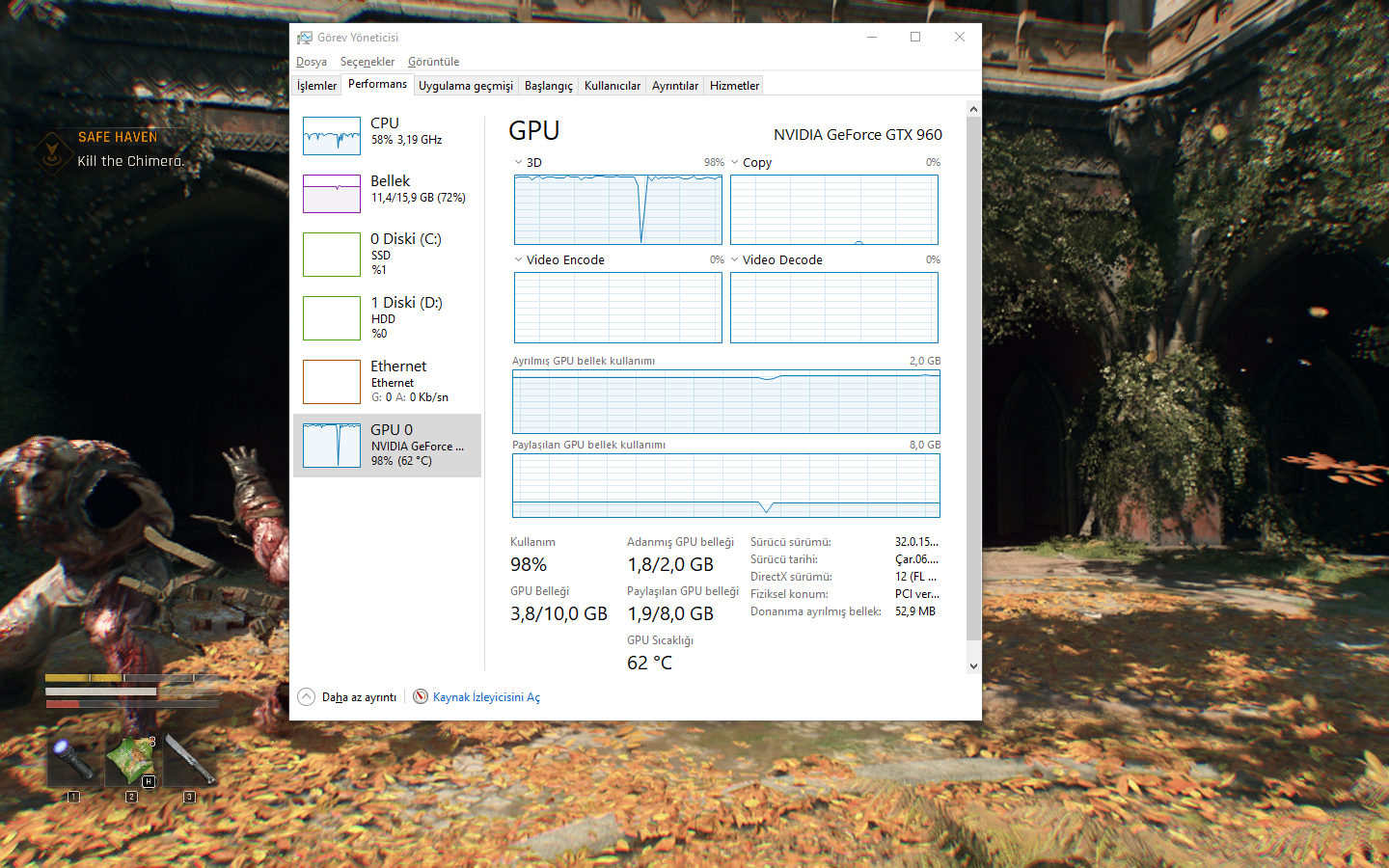The height and width of the screenshot is (868, 1389).
Task: Select the 0 Diski (C:) SSD entry
Action: pos(387,255)
